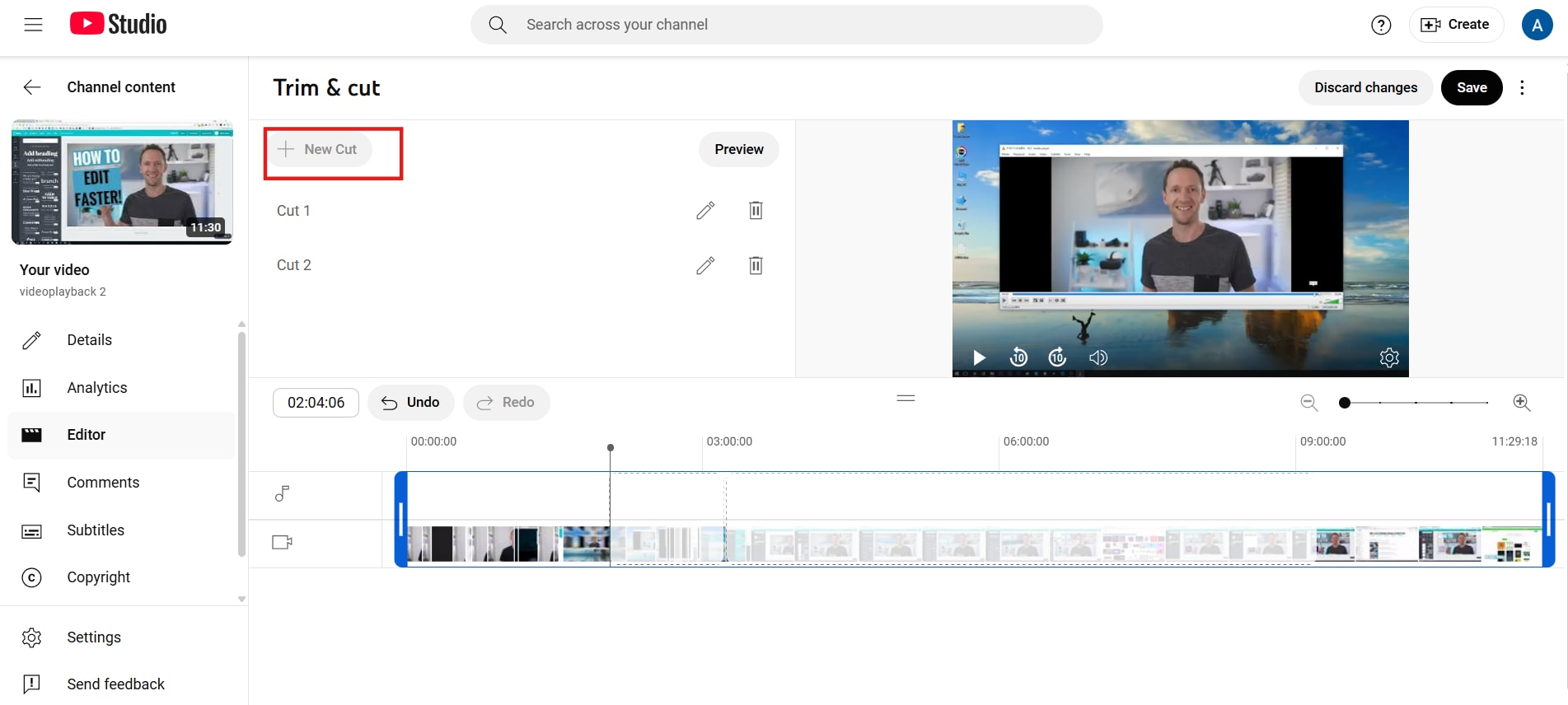Image resolution: width=1568 pixels, height=705 pixels.
Task: Click the Settings gear icon in the sidebar
Action: click(x=31, y=637)
